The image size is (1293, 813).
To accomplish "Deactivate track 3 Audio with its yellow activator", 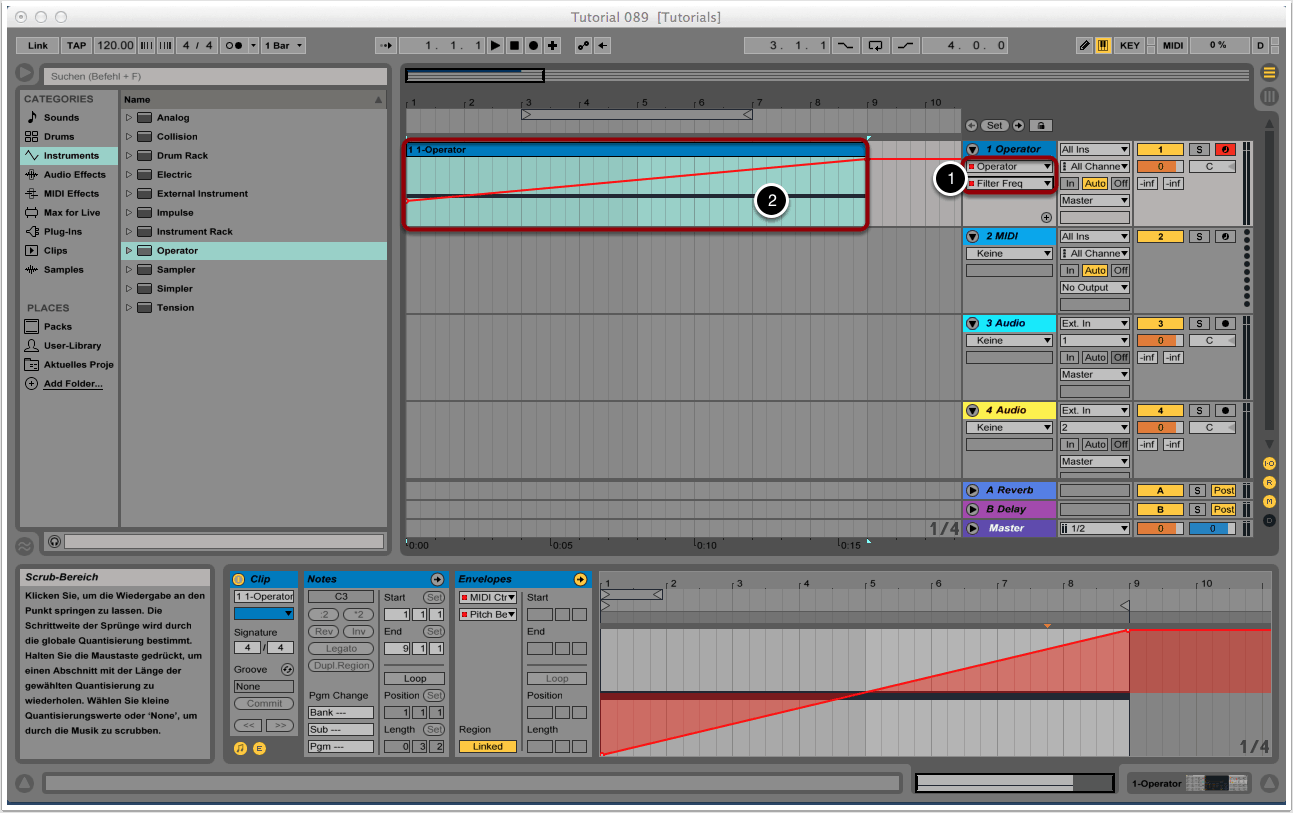I will coord(1160,324).
